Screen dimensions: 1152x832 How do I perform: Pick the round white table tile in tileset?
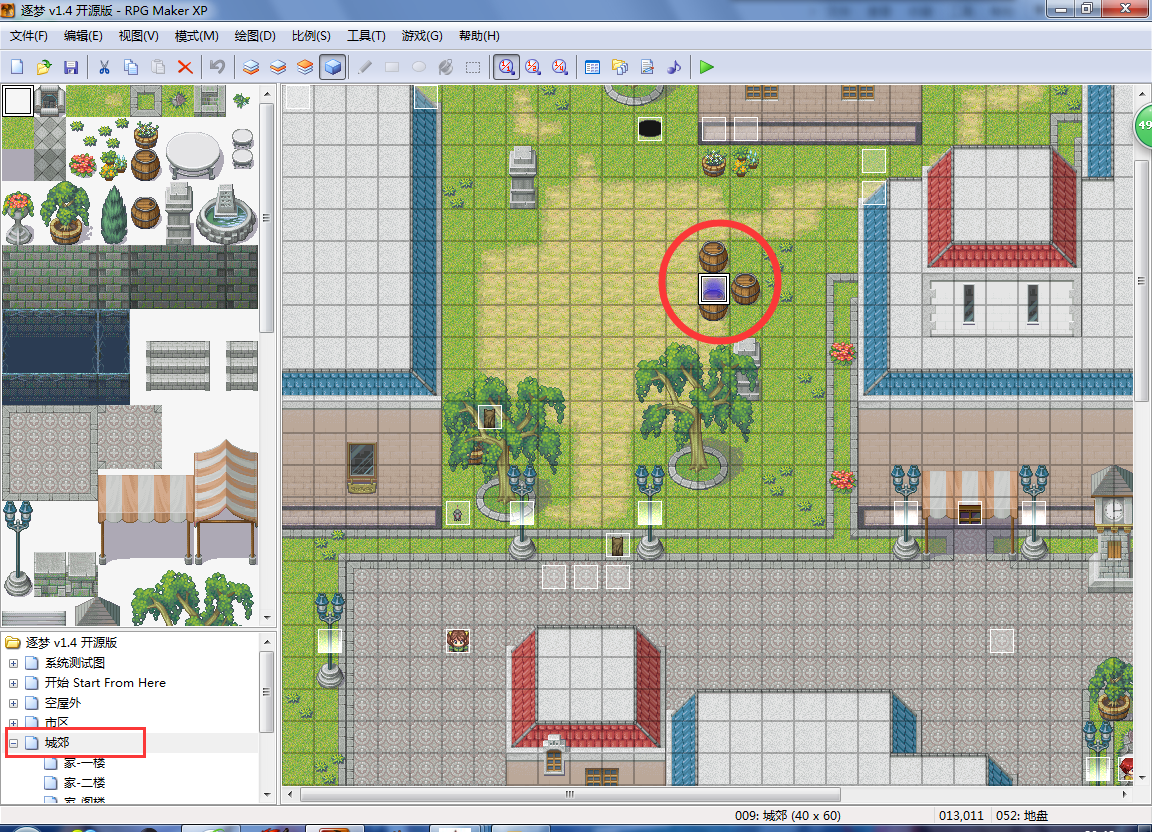tap(194, 156)
